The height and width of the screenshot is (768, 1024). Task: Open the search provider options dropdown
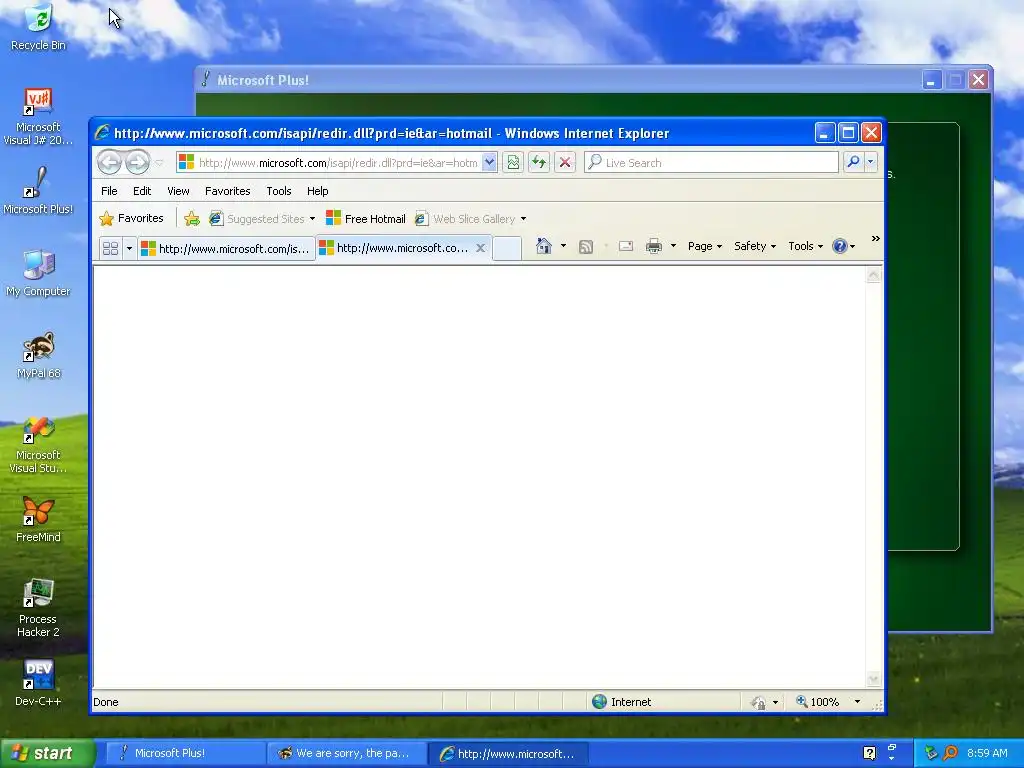871,162
